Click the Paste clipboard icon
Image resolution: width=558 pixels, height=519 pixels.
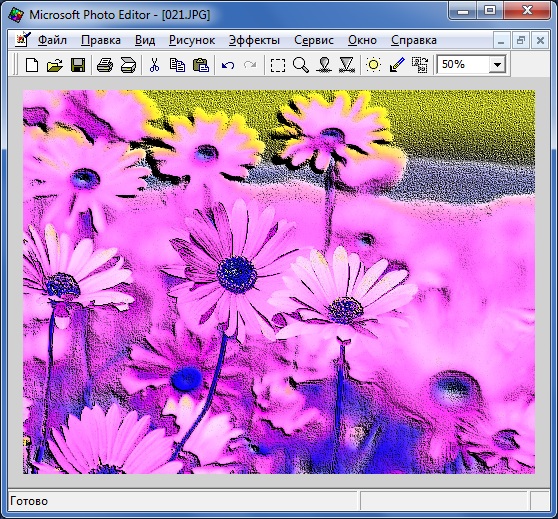click(200, 65)
